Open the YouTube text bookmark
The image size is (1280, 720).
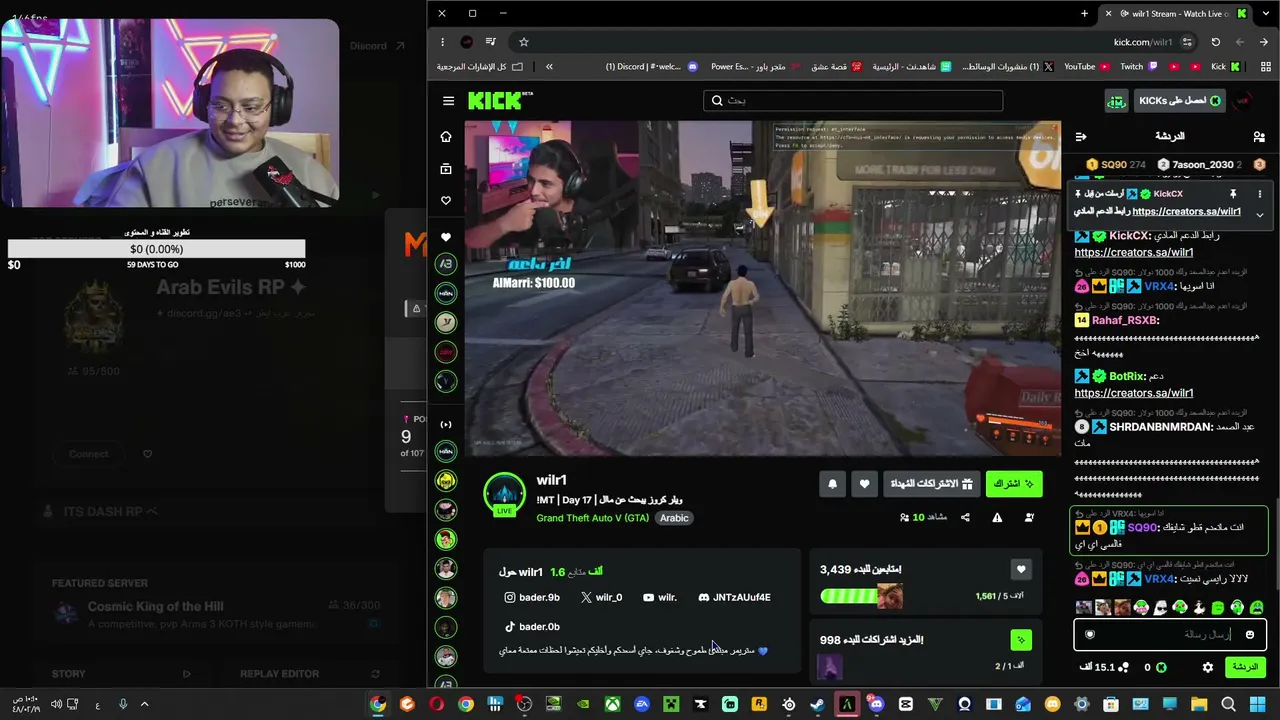click(1087, 67)
